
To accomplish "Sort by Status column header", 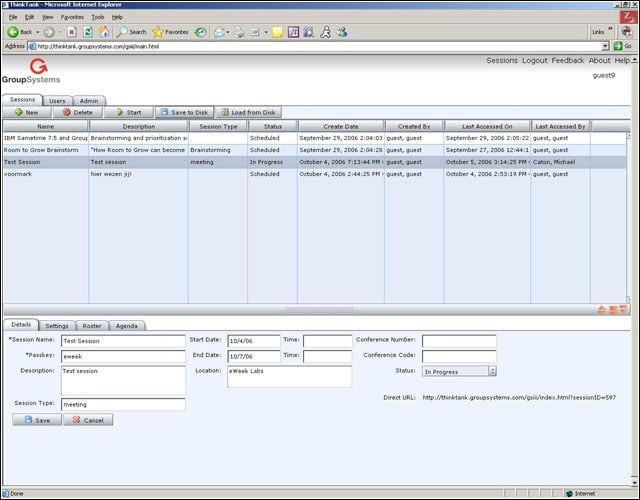I will [x=273, y=127].
